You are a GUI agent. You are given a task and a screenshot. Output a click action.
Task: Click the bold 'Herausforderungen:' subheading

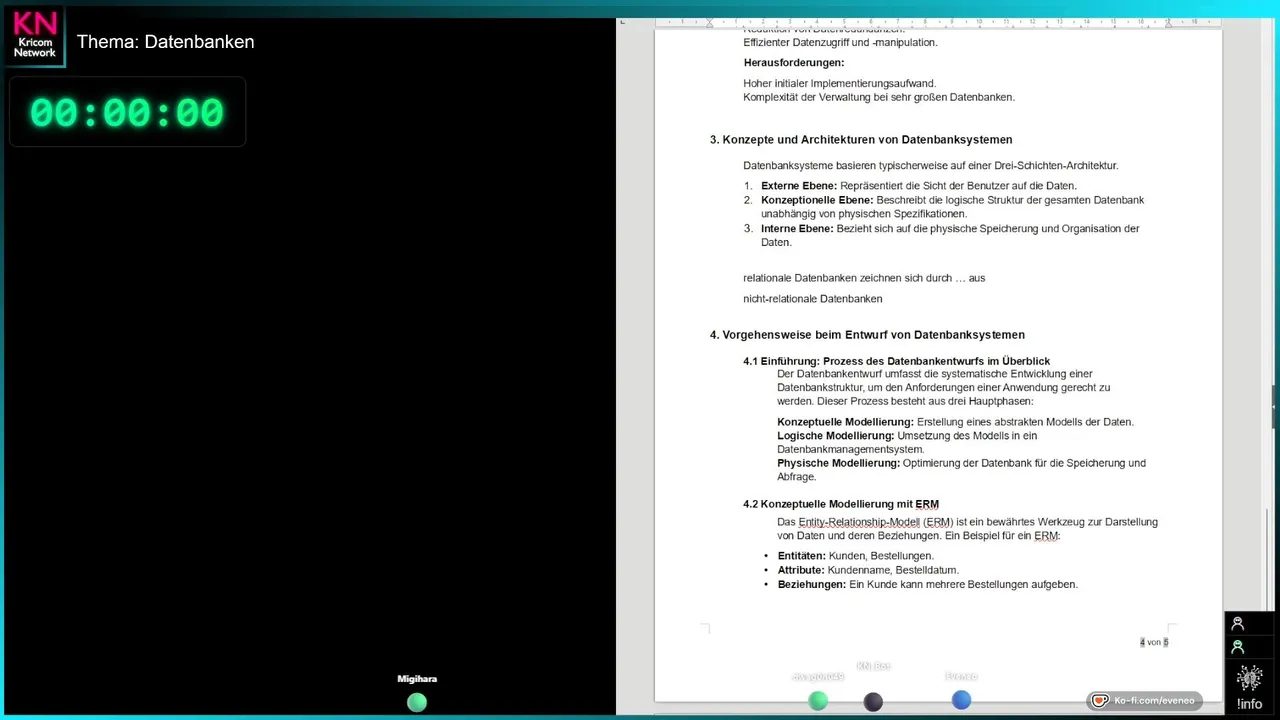[794, 63]
